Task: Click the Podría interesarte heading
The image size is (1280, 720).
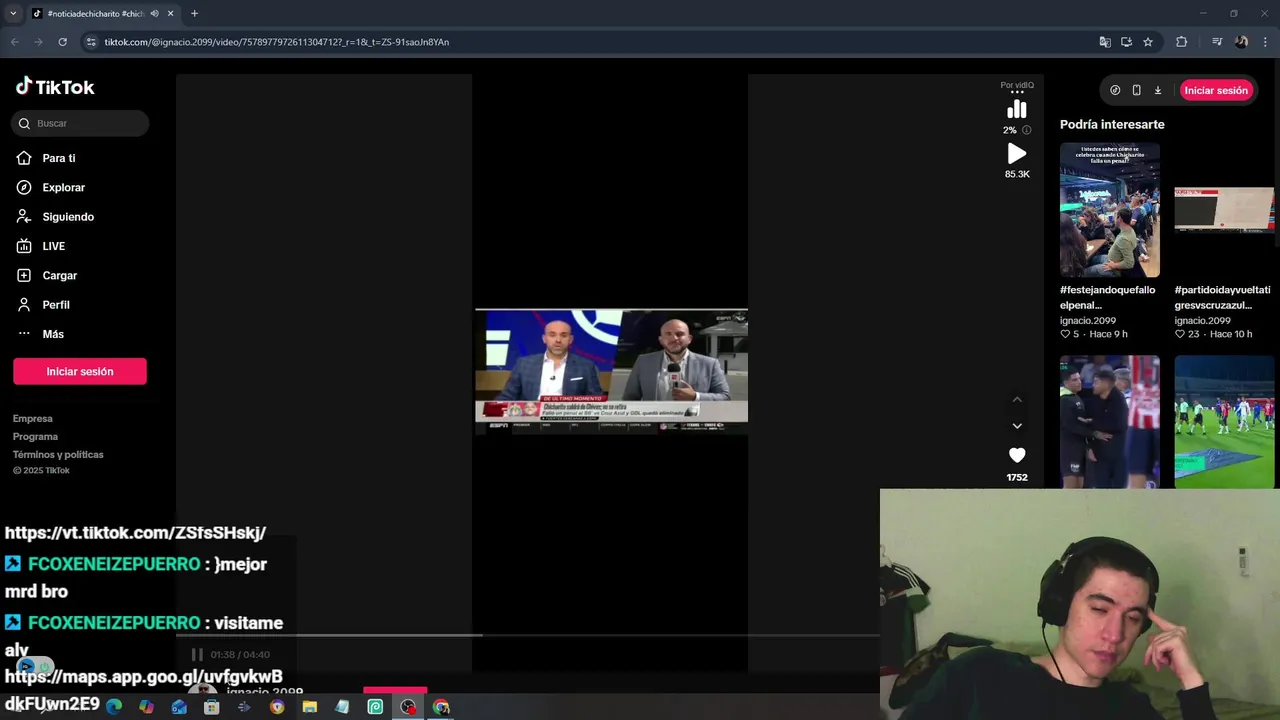Action: [x=1112, y=124]
